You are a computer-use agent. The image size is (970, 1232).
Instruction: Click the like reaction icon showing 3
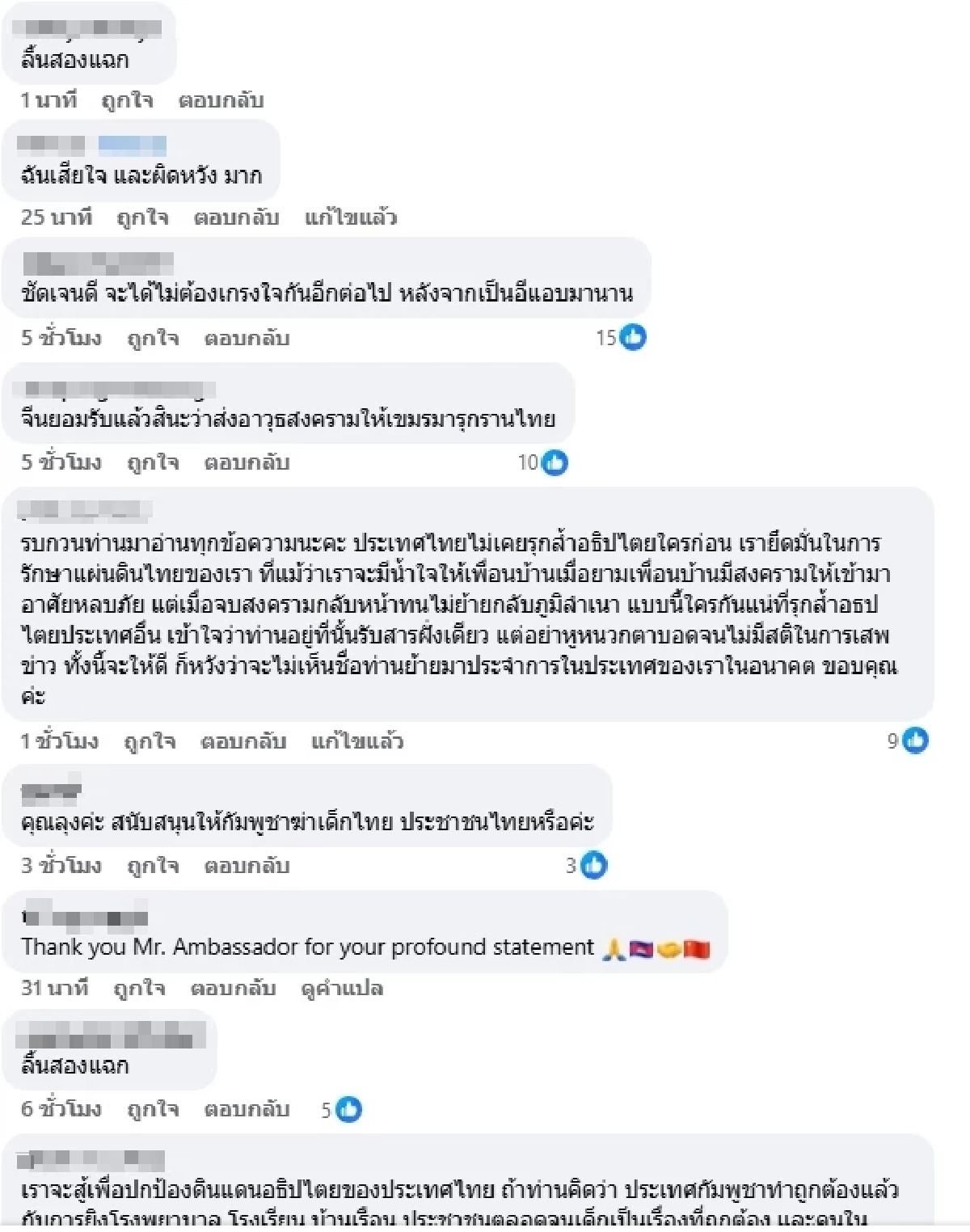pos(594,865)
